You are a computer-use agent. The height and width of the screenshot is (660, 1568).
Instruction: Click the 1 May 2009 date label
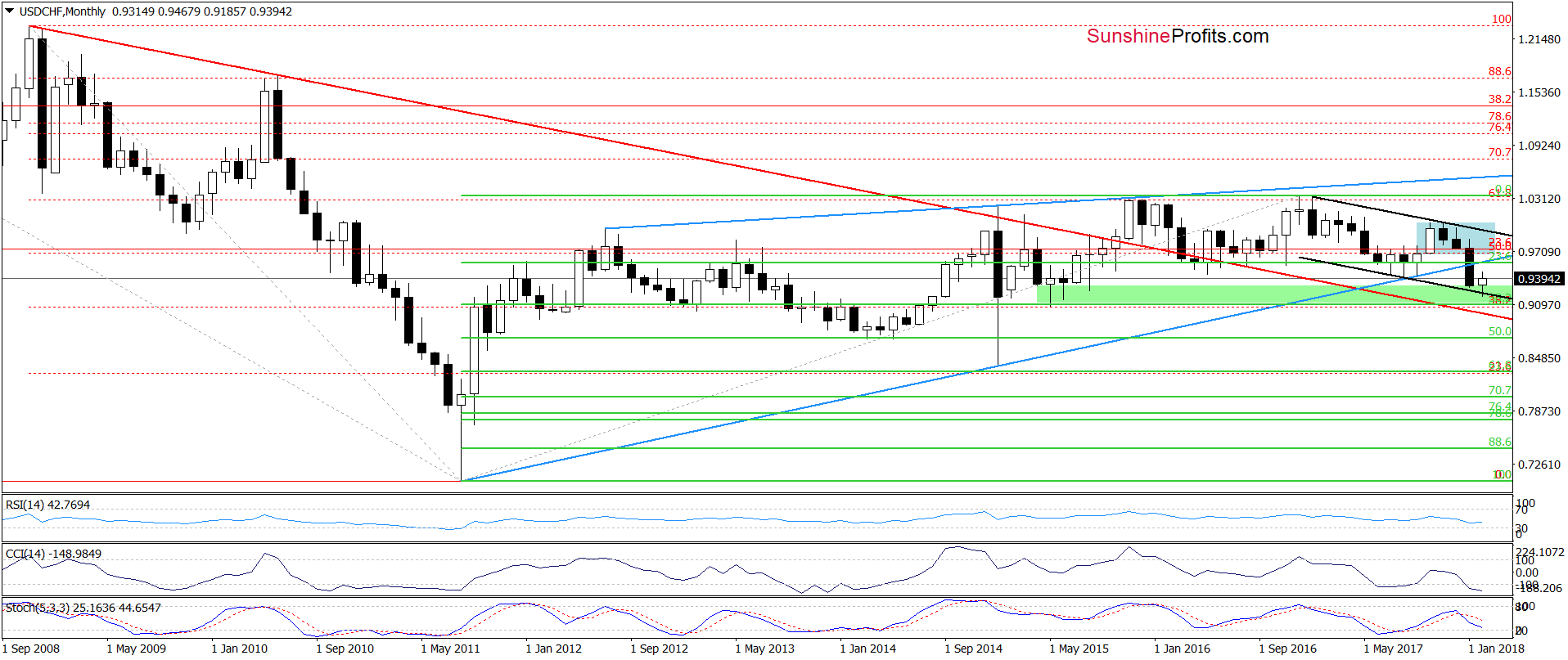pos(136,649)
